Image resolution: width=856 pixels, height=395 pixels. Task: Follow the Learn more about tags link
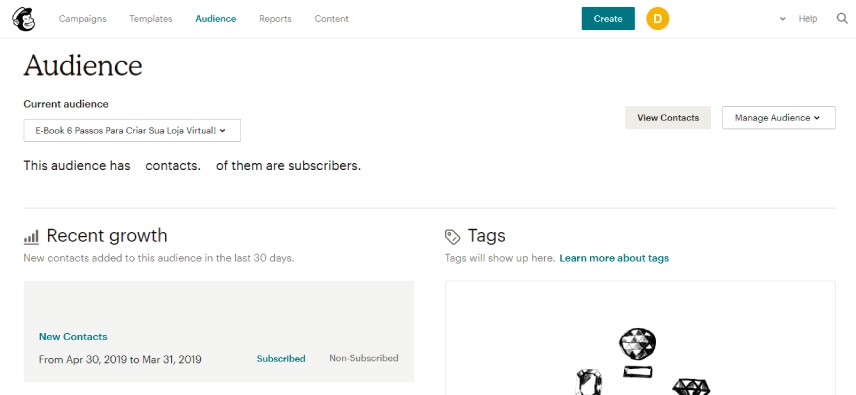coord(614,258)
